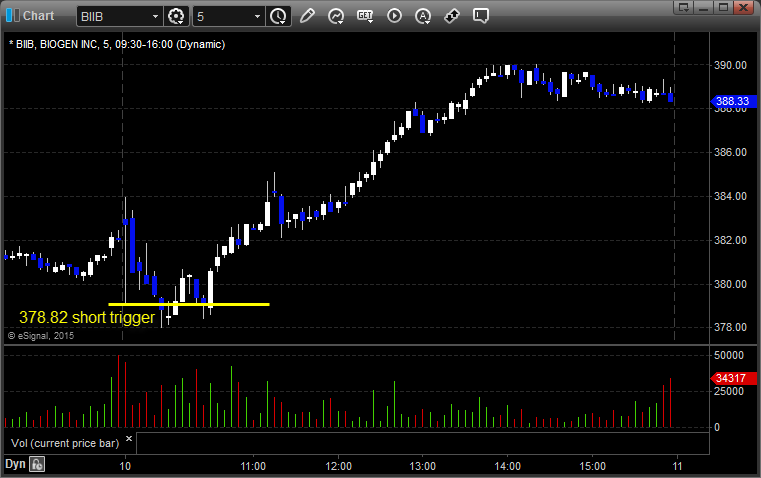Open the GET studies menu
761x478 pixels.
[365, 16]
